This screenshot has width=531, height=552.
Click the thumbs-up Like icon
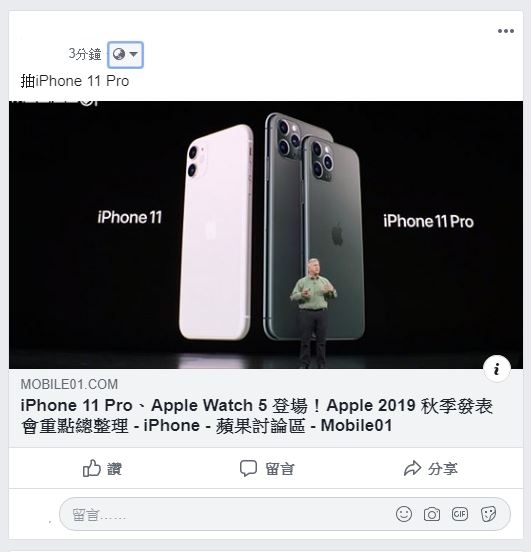[x=92, y=468]
